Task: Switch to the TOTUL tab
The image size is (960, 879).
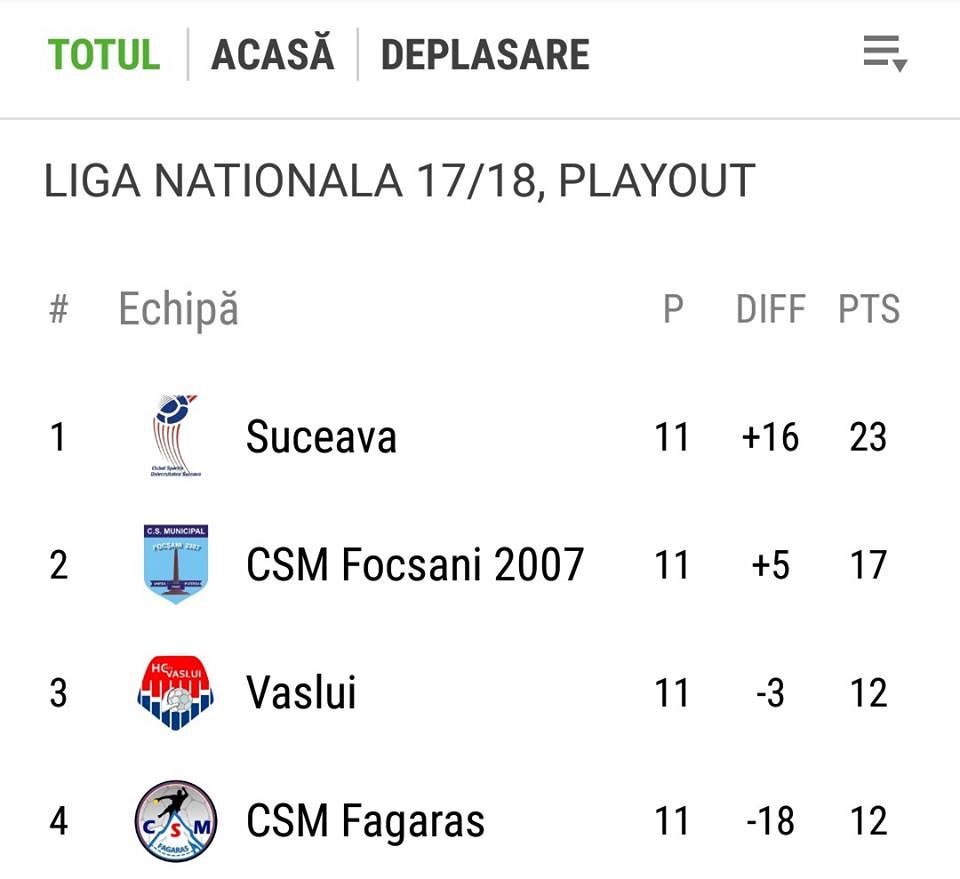Action: [104, 54]
